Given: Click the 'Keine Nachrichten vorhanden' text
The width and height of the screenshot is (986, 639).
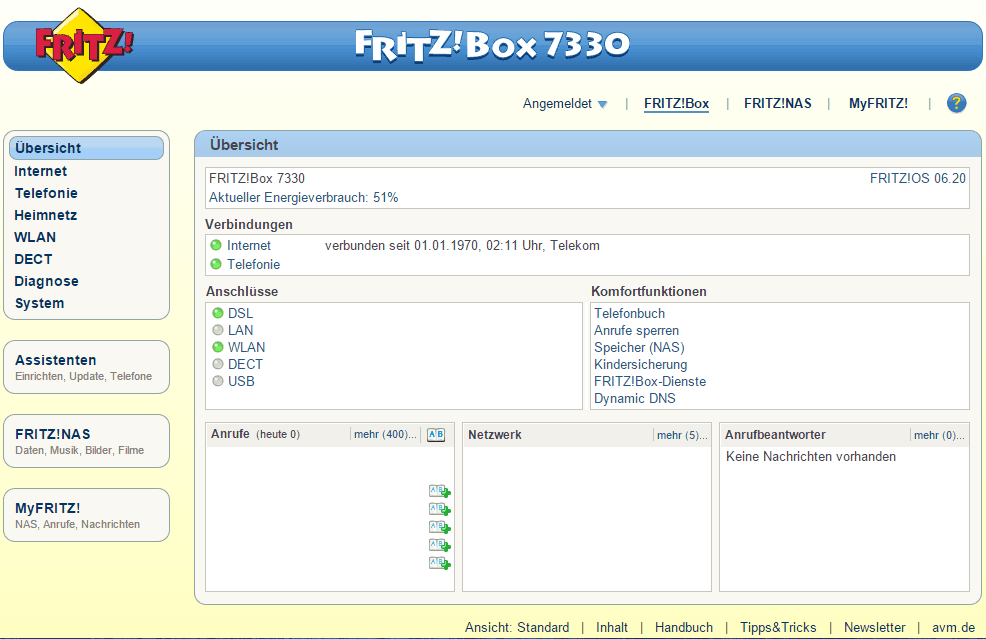Looking at the screenshot, I should coord(811,457).
